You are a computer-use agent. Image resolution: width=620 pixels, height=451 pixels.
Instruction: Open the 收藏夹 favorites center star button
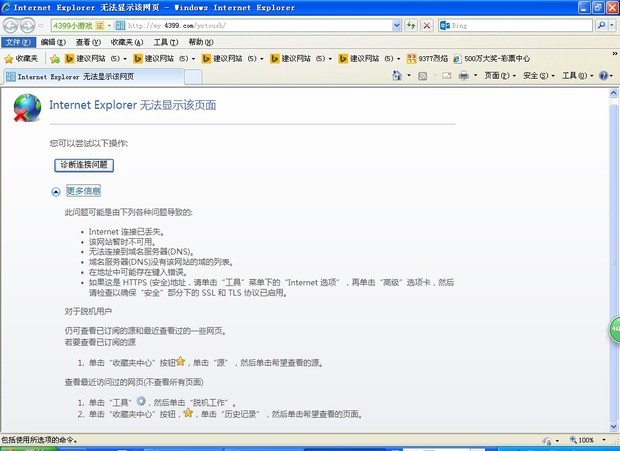click(x=21, y=59)
